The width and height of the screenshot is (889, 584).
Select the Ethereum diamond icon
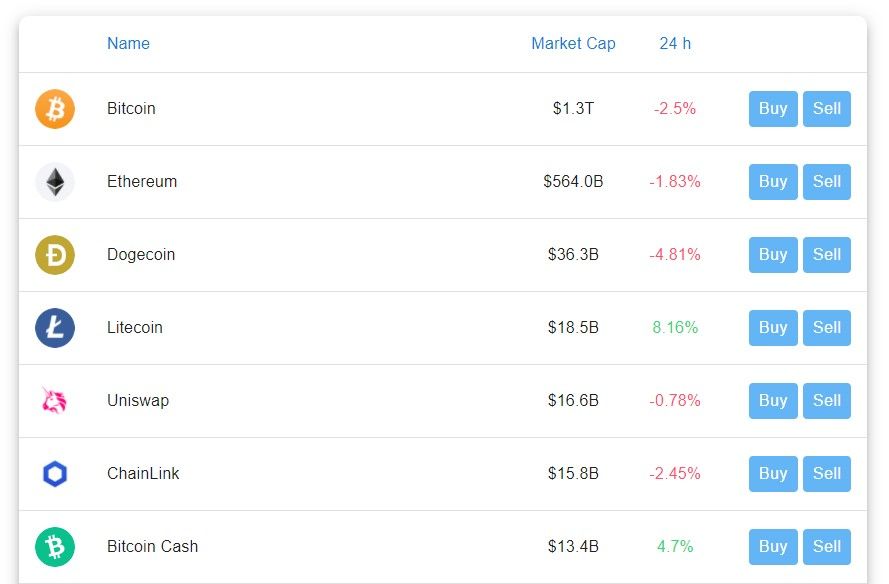pos(55,182)
